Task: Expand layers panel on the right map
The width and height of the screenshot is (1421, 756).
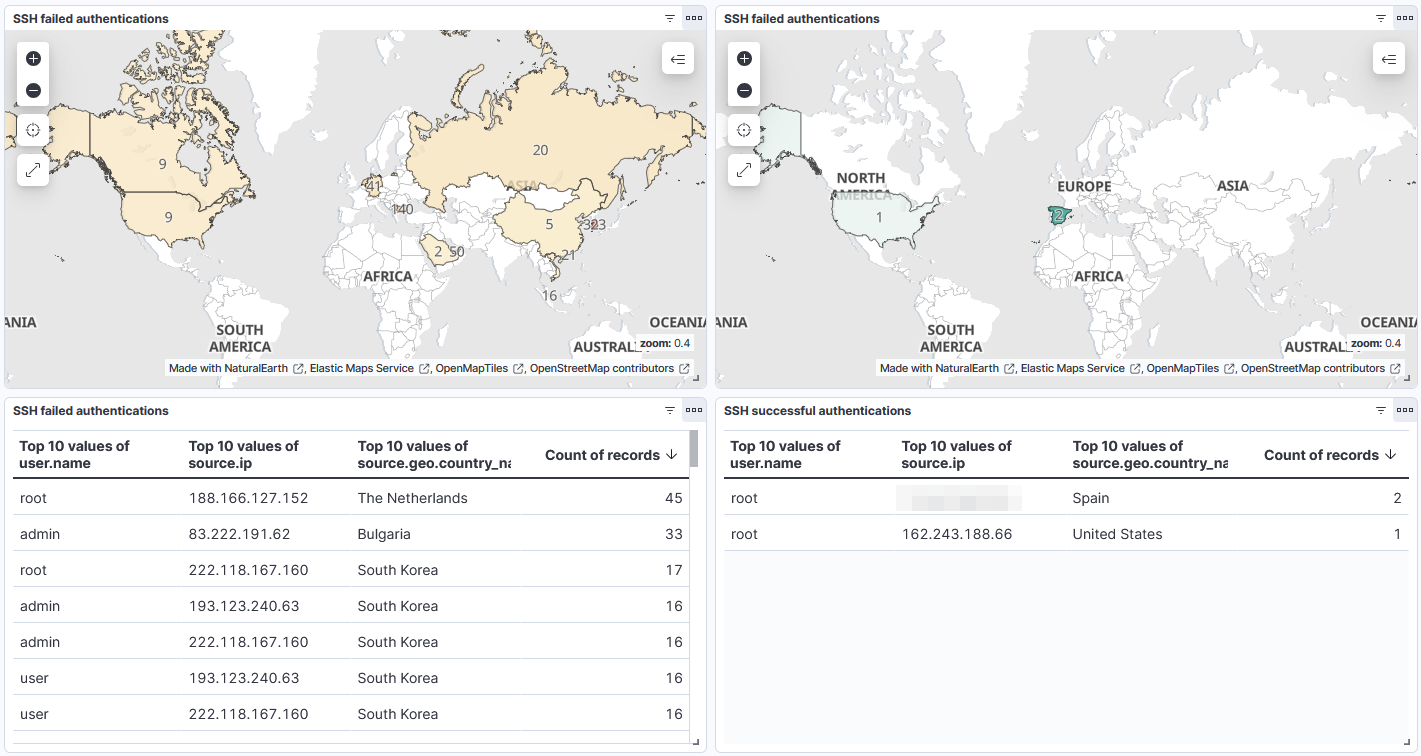Action: click(1389, 59)
